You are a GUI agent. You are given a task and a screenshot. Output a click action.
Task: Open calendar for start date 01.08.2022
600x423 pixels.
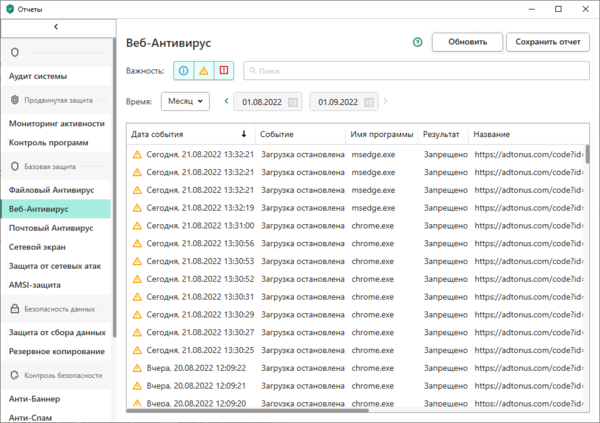(293, 102)
